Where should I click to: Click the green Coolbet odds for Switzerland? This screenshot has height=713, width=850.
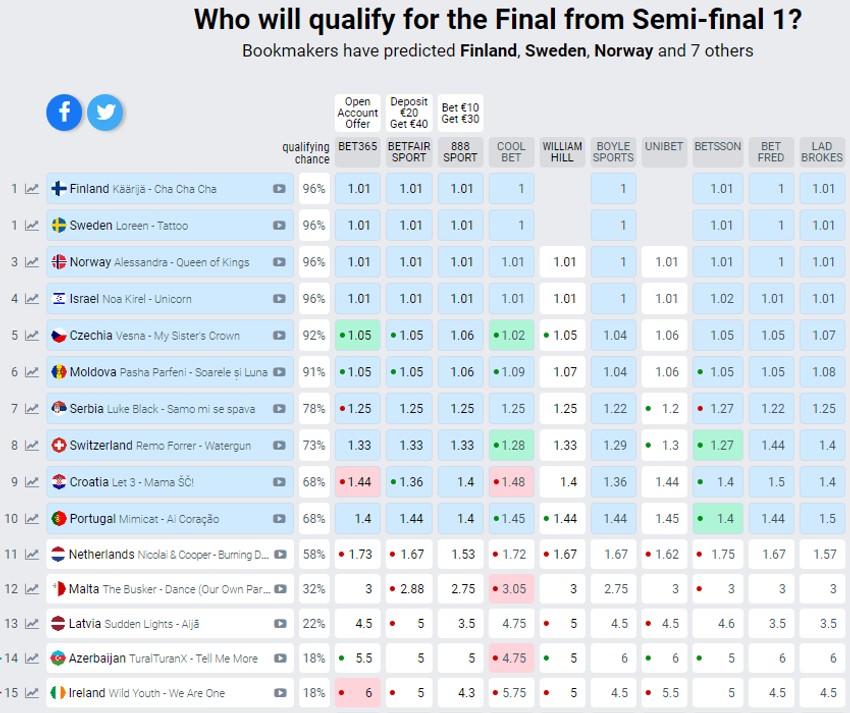point(511,446)
